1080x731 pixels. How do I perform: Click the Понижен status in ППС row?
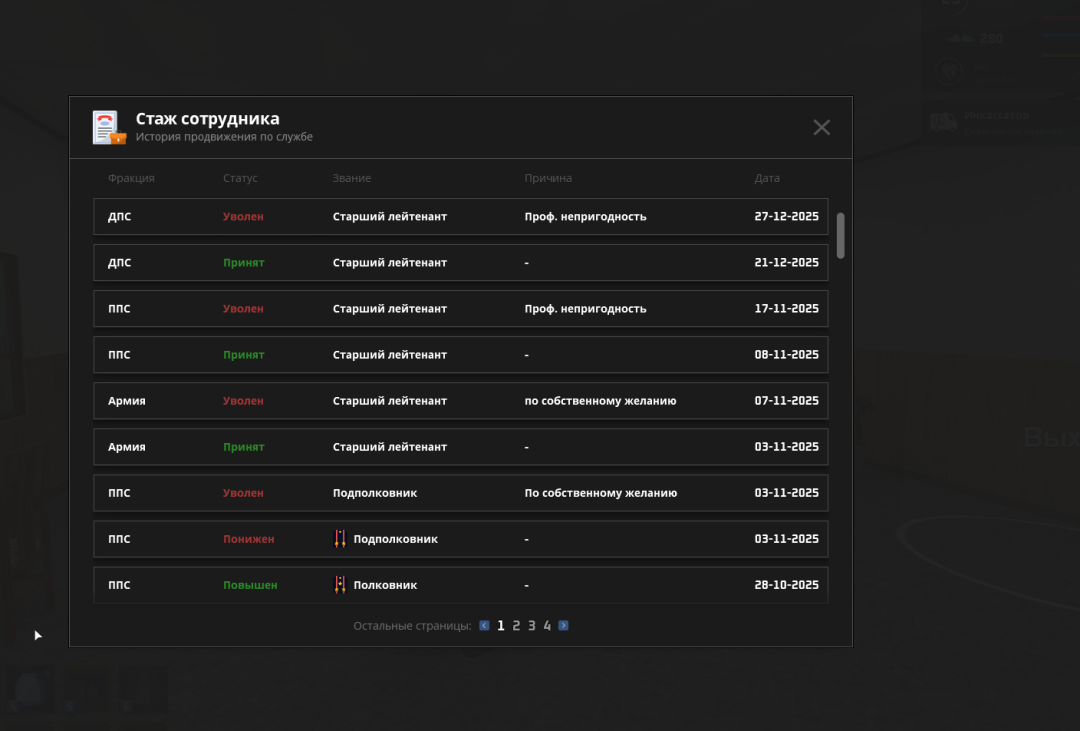click(248, 539)
